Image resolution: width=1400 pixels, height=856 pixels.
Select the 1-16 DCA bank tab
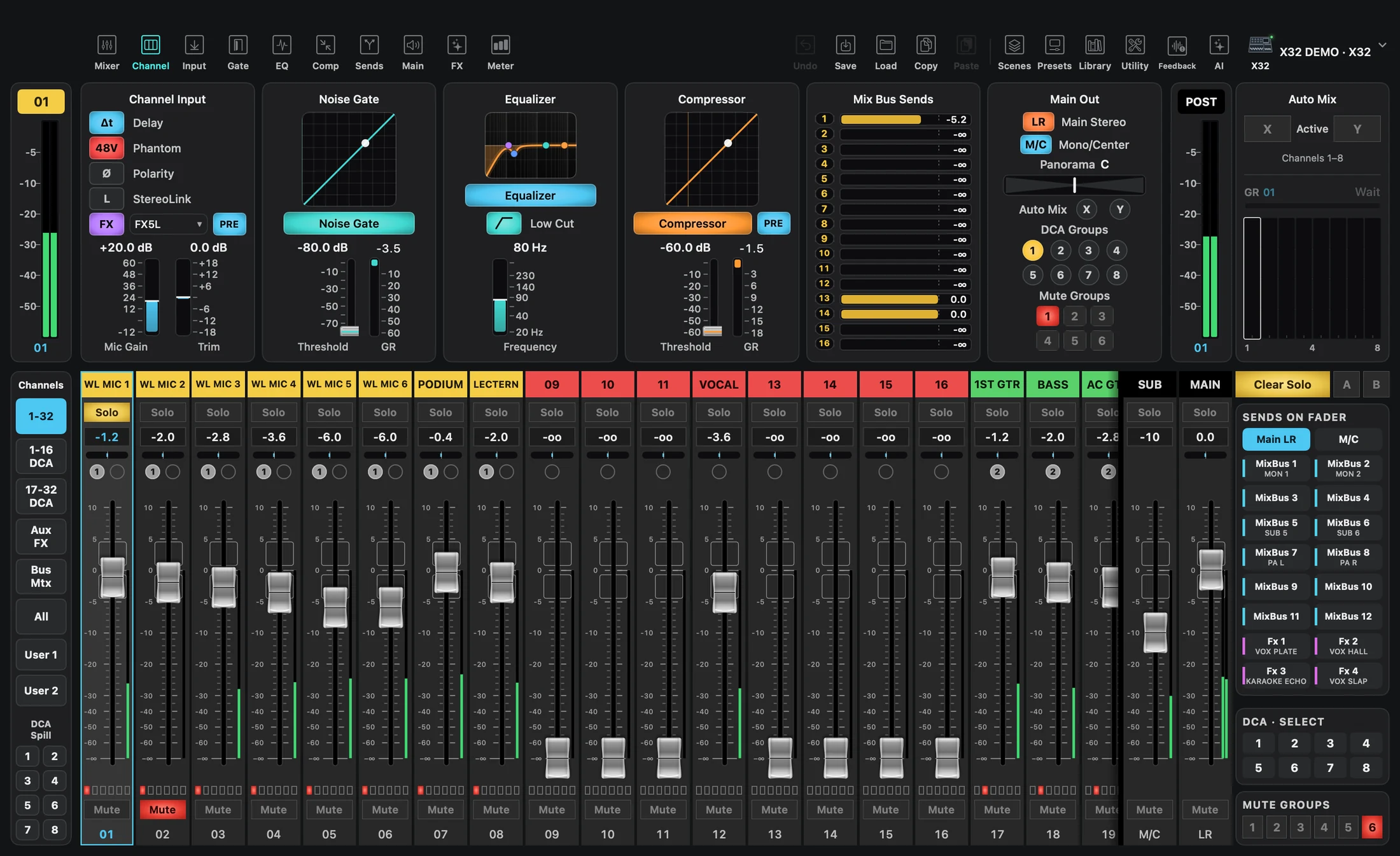(41, 456)
